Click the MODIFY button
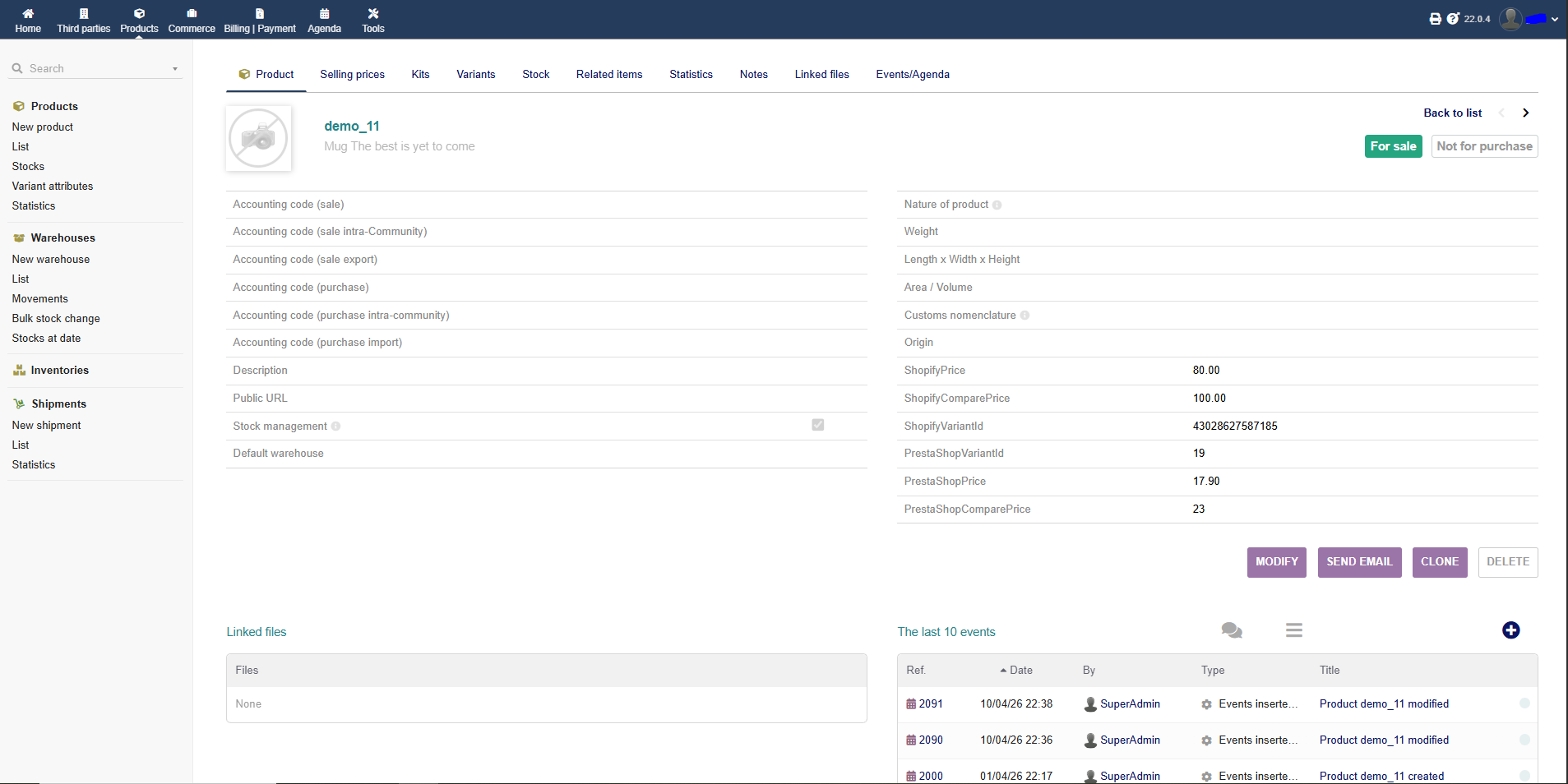 (x=1275, y=562)
